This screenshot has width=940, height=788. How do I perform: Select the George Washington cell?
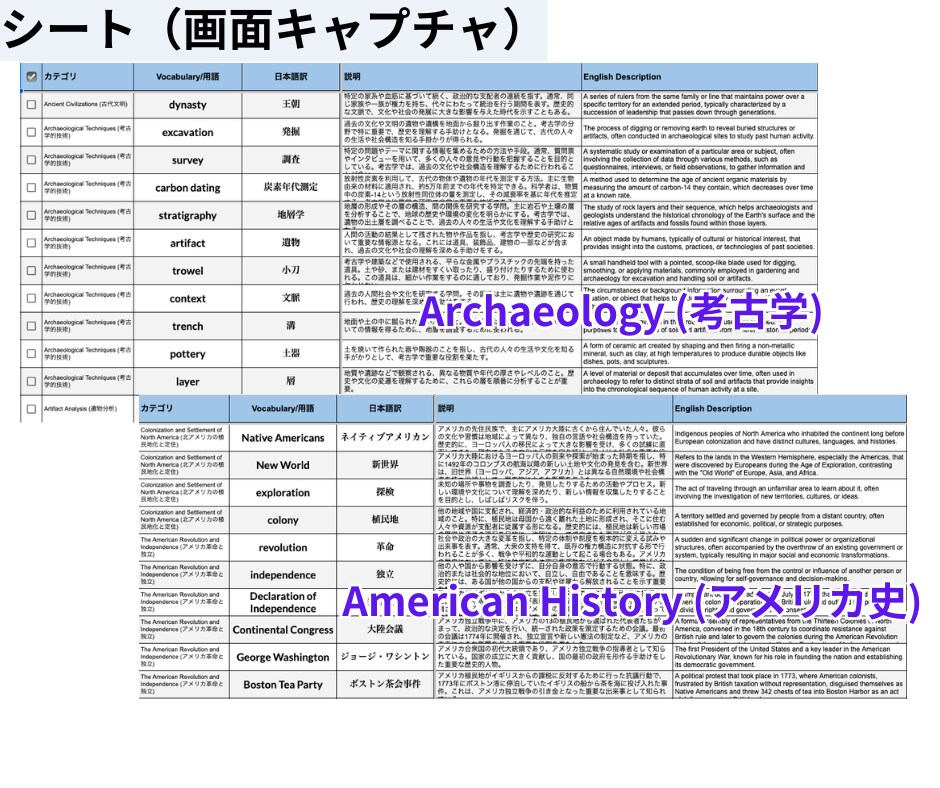click(x=282, y=657)
